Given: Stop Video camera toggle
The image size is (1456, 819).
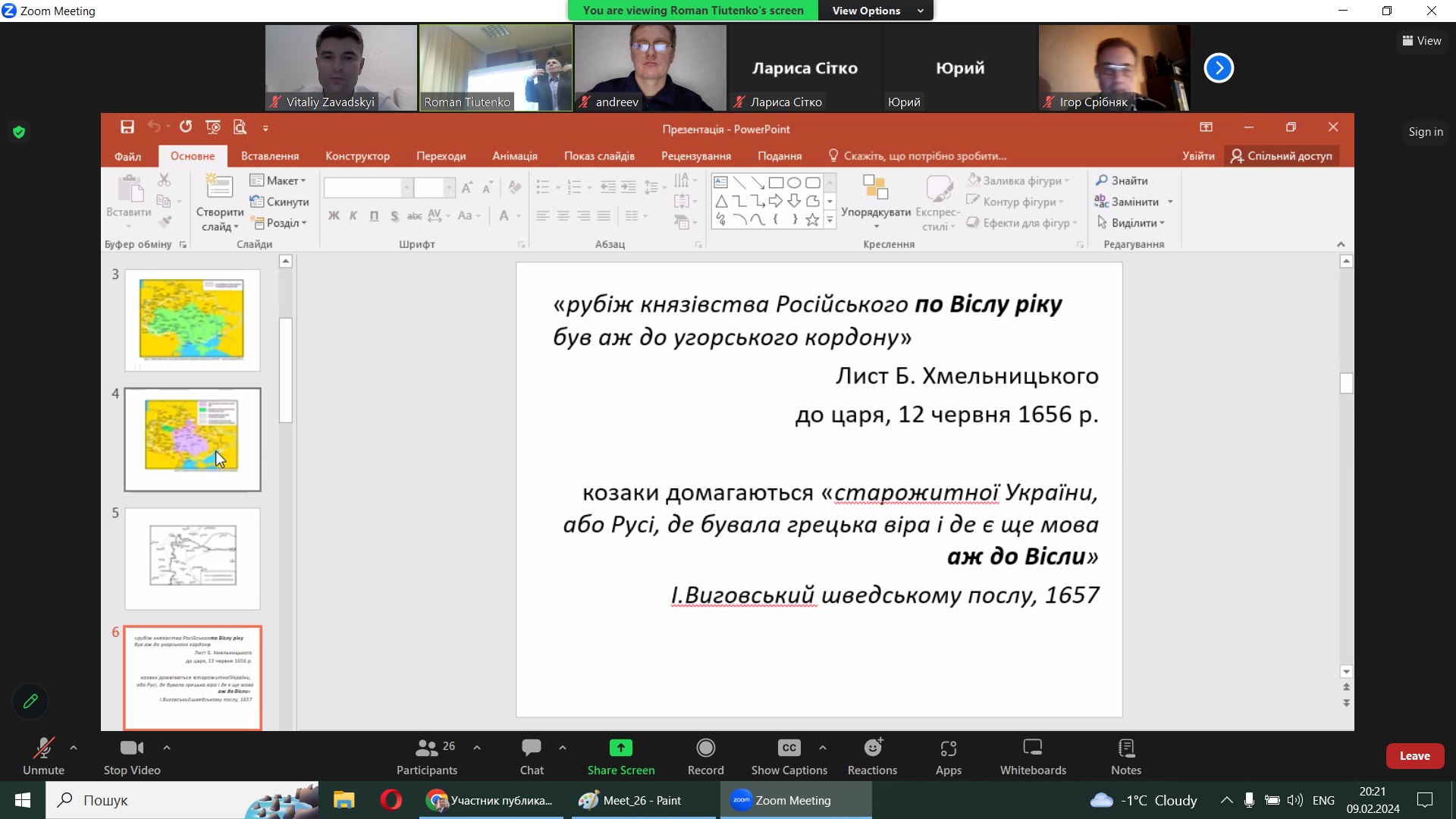Looking at the screenshot, I should (x=131, y=748).
